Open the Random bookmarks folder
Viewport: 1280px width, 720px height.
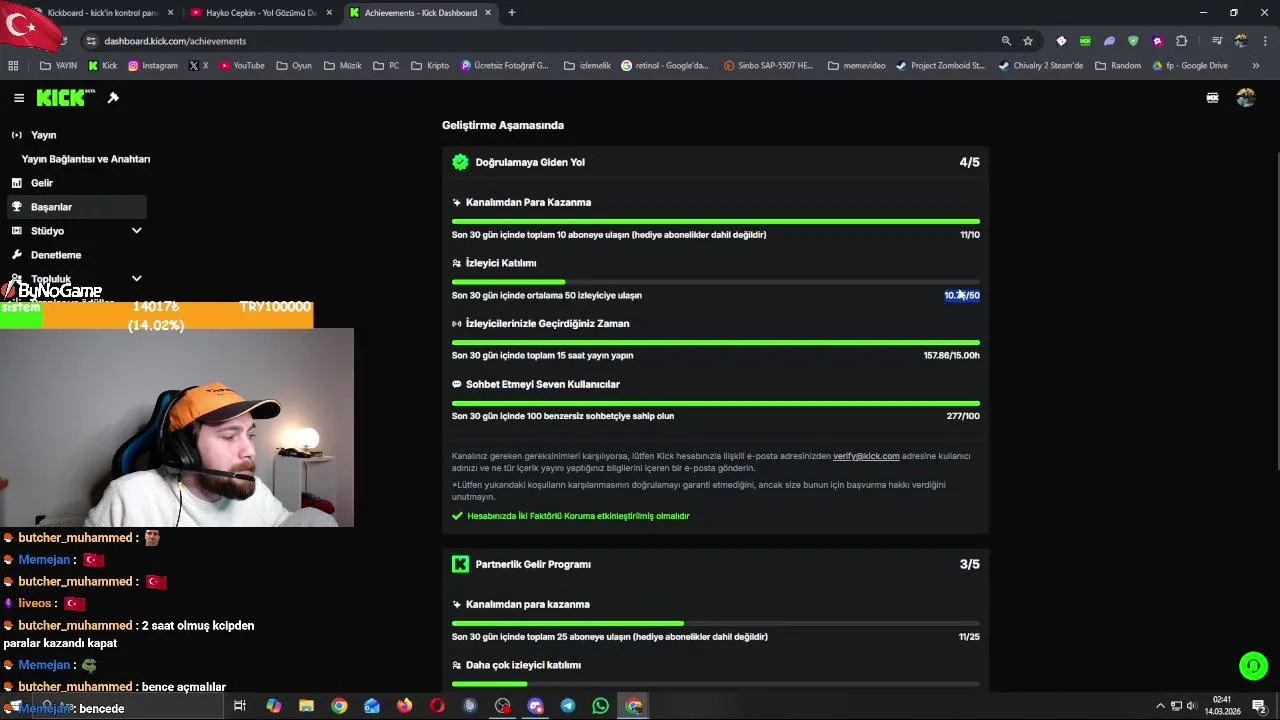click(x=1118, y=66)
